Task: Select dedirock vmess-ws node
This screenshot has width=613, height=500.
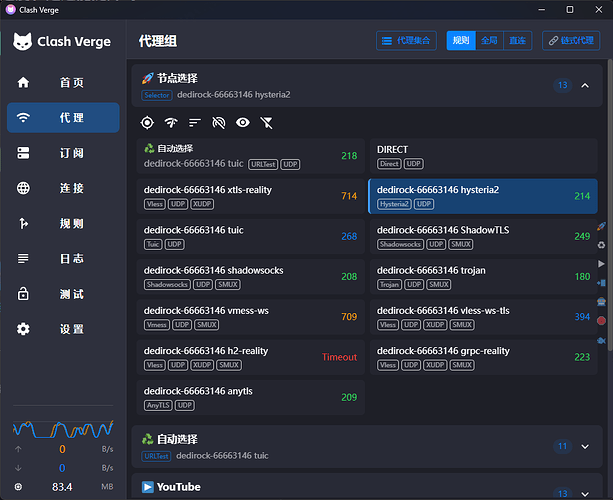Action: coord(251,317)
